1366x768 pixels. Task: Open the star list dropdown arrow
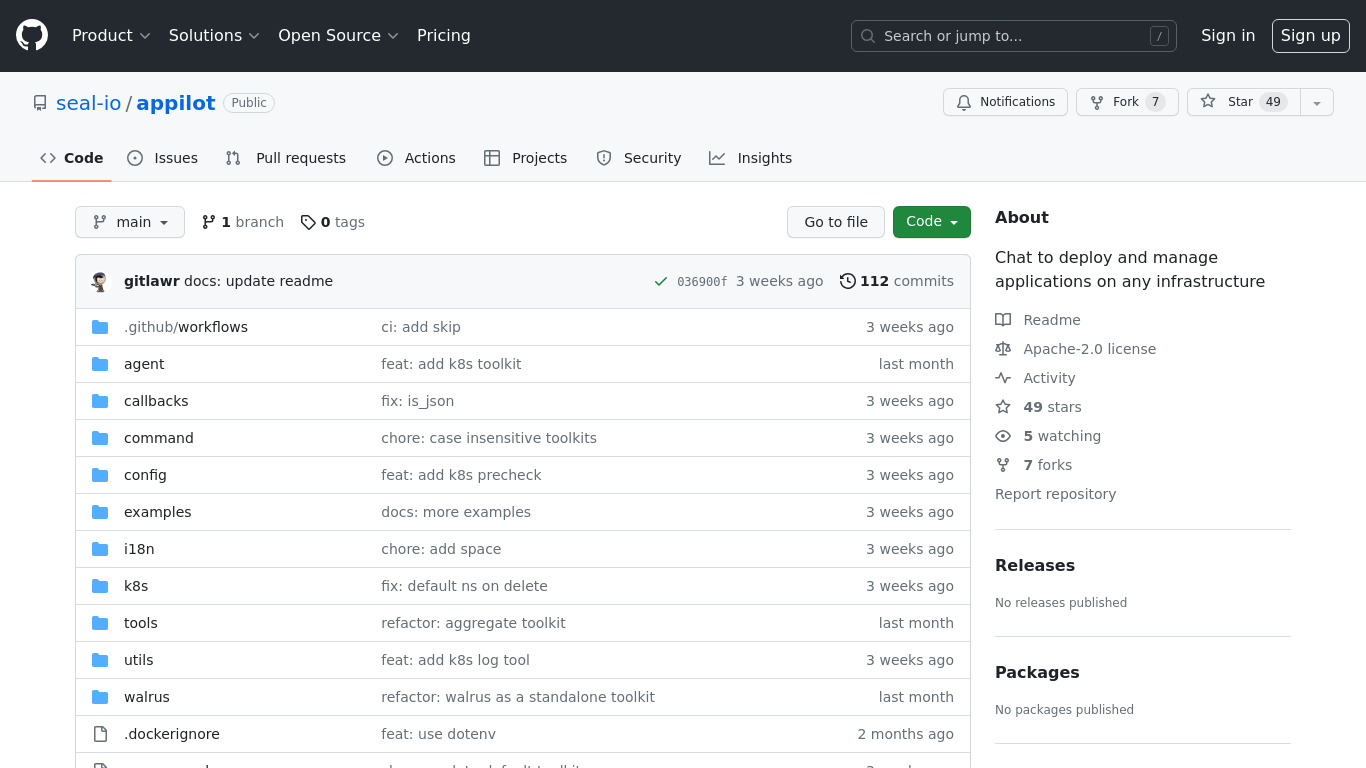(1317, 102)
